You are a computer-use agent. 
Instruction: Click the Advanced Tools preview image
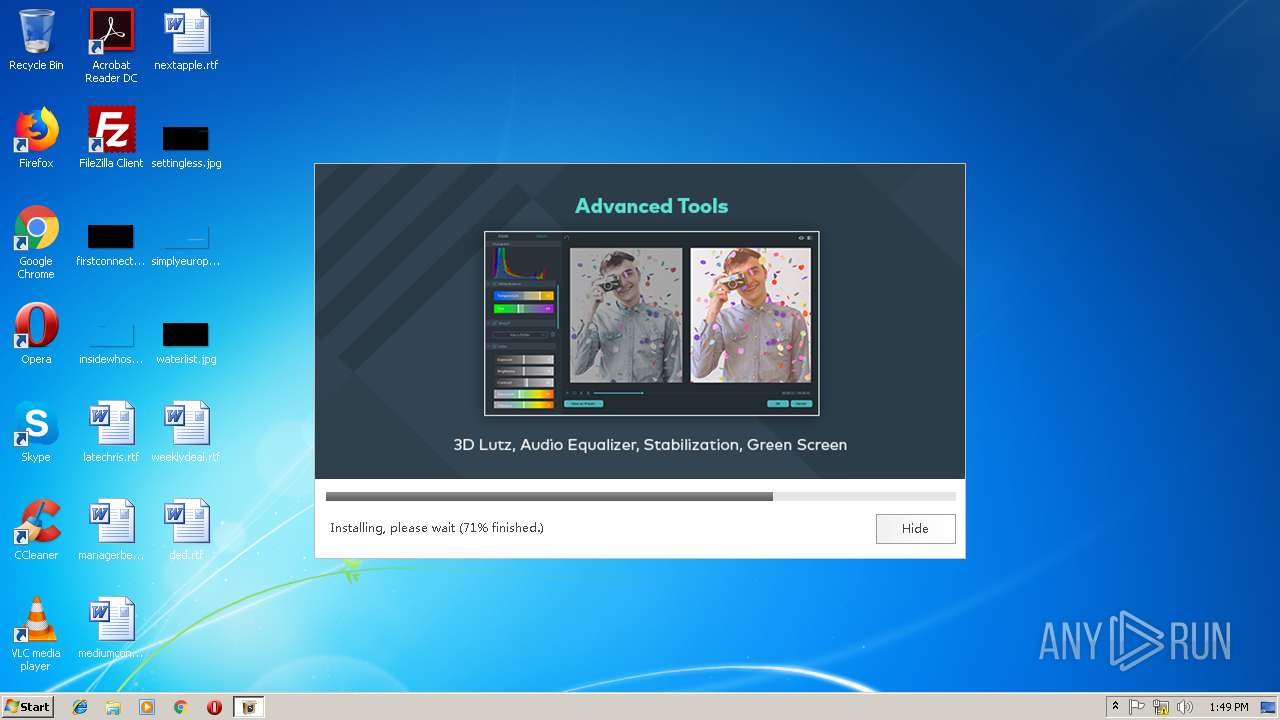click(x=651, y=323)
